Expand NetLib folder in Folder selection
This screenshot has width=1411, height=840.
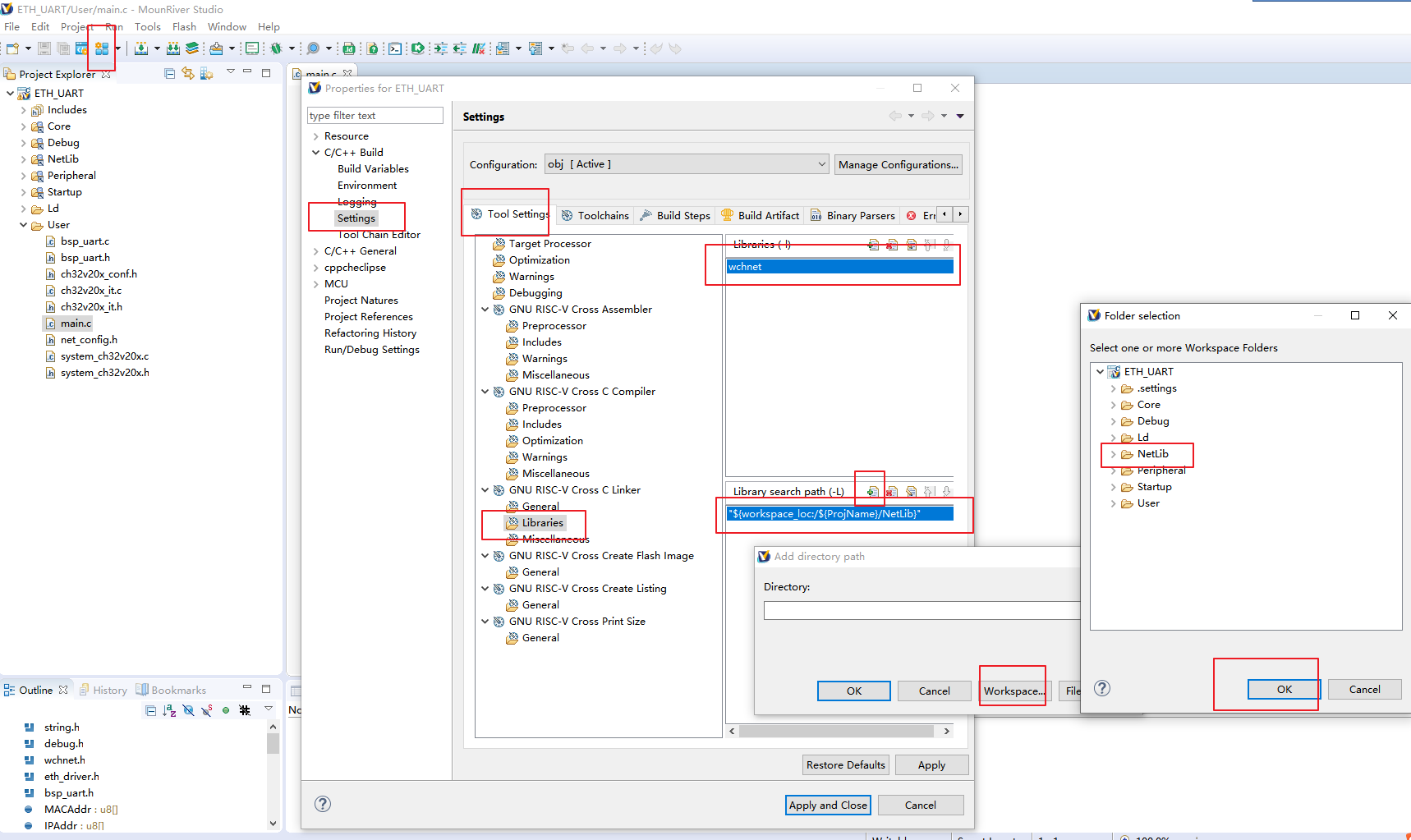(x=1114, y=454)
